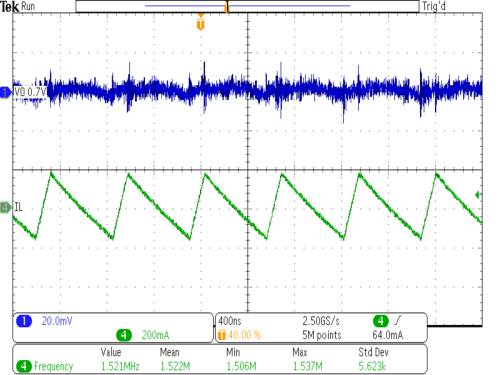Click the rising edge trigger slope icon

click(x=398, y=321)
